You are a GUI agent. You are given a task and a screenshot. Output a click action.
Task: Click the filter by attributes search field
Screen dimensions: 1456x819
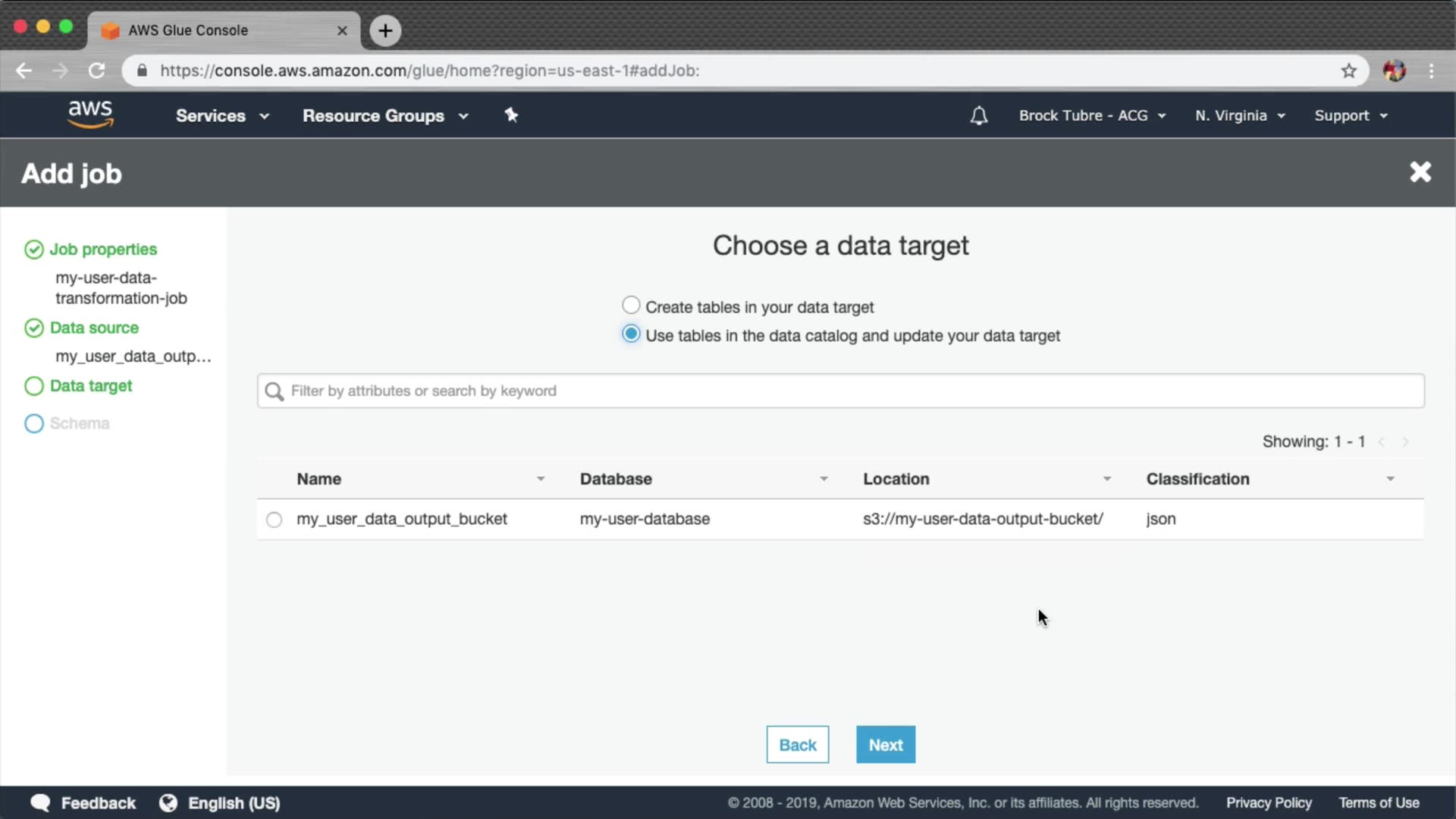[x=840, y=391]
